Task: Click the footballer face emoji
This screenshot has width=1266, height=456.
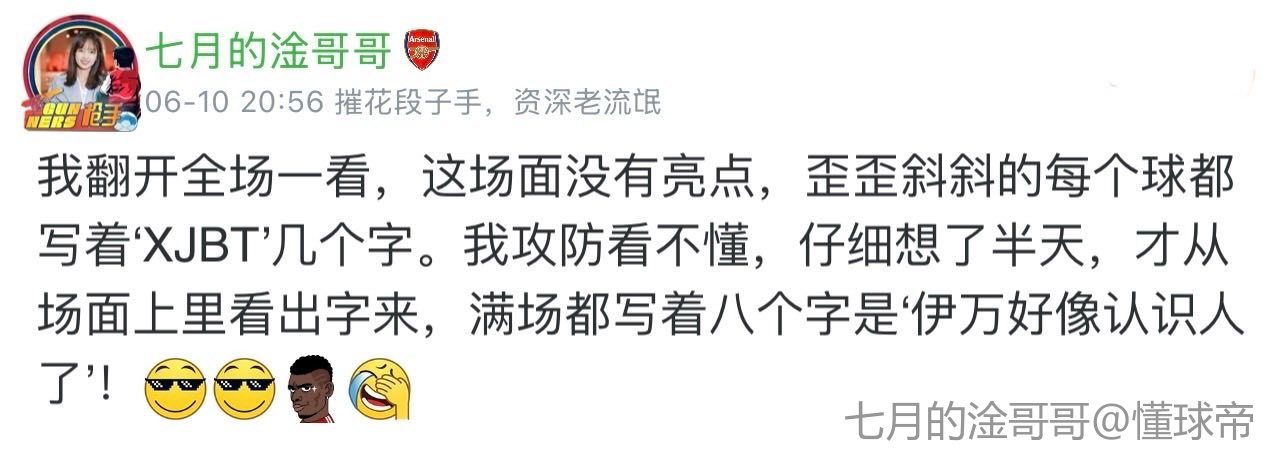Action: [x=312, y=388]
